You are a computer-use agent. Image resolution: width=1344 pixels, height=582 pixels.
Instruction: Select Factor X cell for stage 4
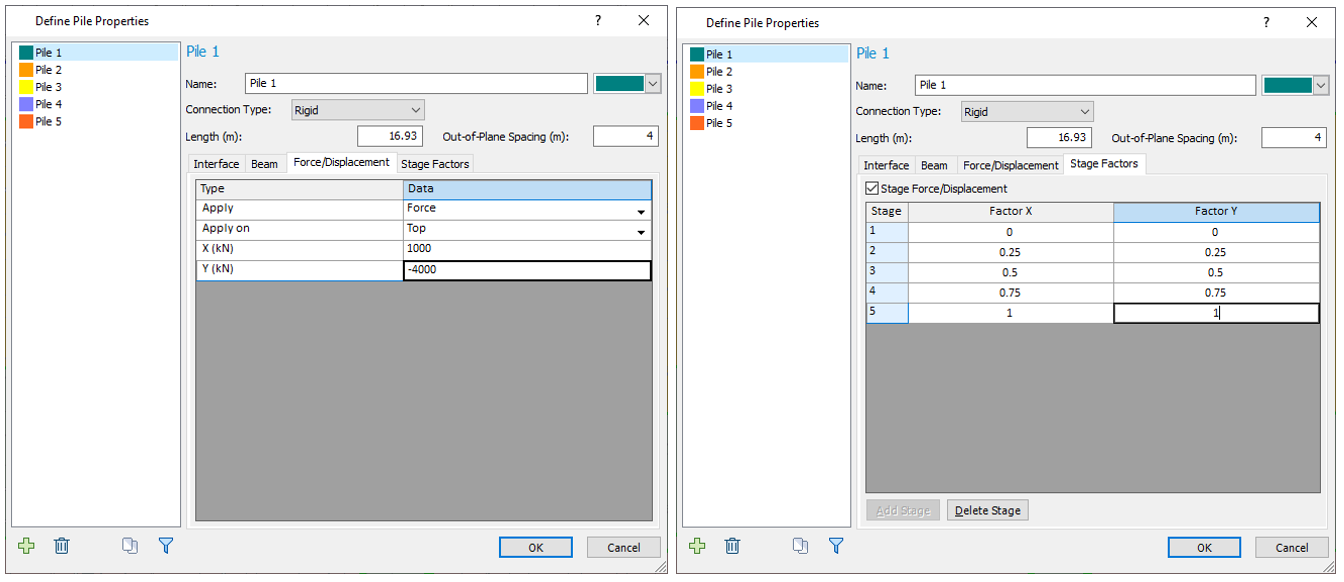click(x=1010, y=293)
